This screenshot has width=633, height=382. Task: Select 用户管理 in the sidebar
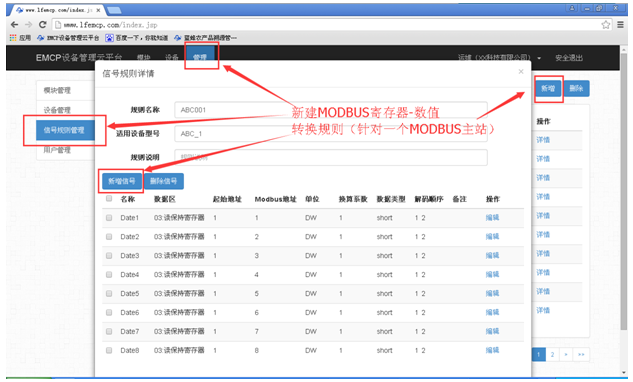tap(65, 150)
